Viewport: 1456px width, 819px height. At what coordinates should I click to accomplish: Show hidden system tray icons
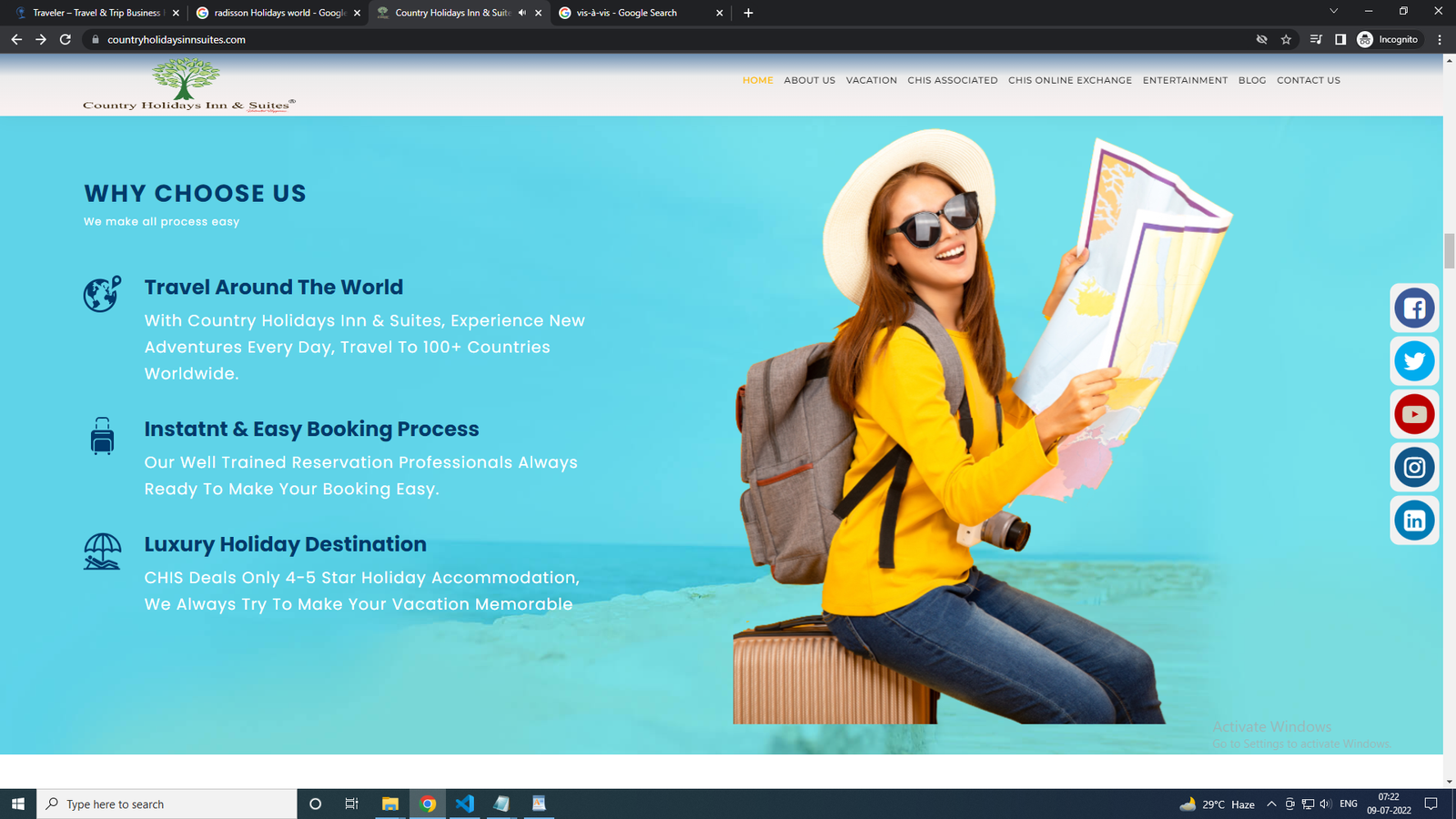coord(1271,804)
